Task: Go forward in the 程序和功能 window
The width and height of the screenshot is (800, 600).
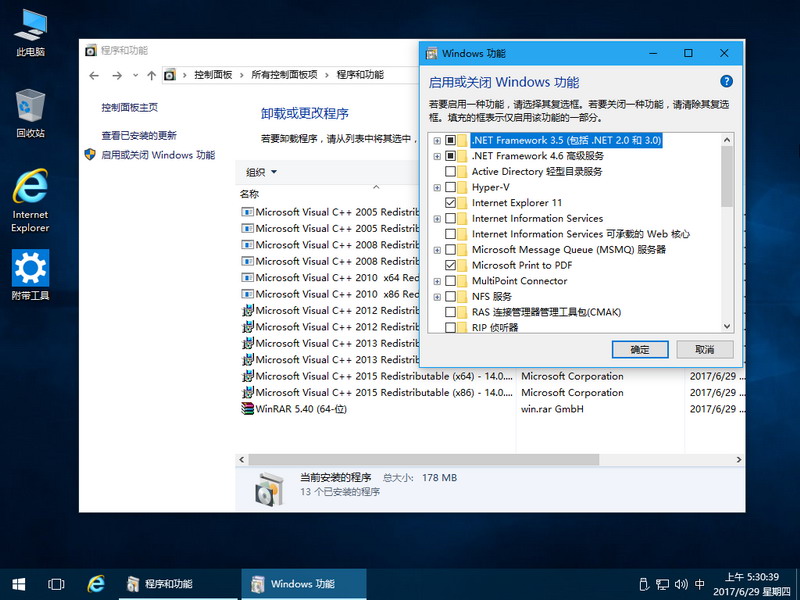Action: (x=117, y=76)
